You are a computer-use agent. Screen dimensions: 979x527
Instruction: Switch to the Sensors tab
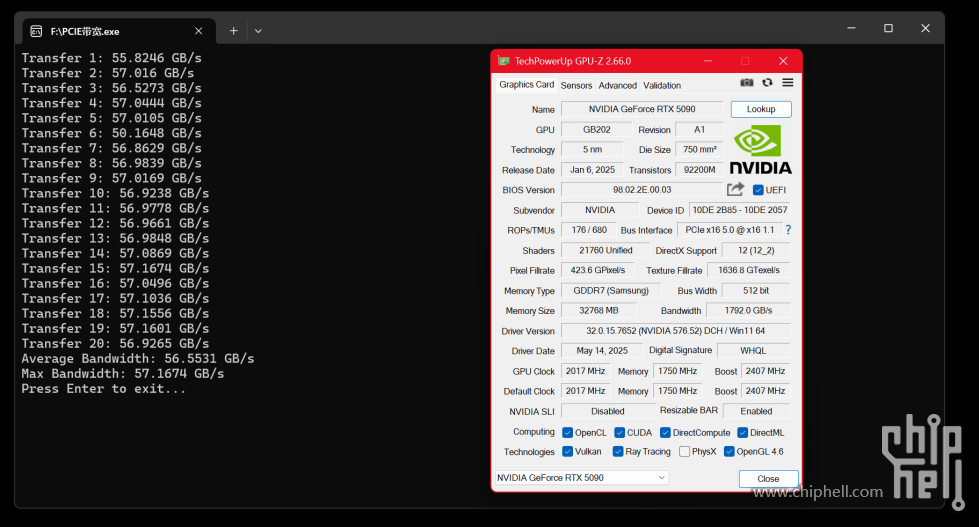[576, 86]
